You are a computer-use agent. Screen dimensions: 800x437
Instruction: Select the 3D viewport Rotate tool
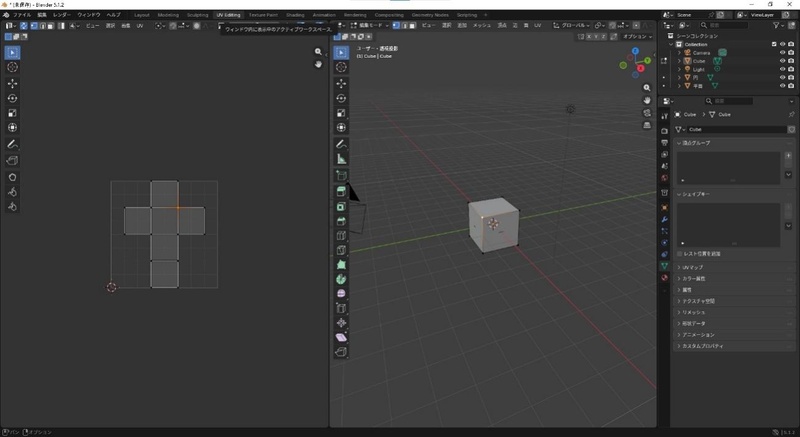tap(341, 98)
